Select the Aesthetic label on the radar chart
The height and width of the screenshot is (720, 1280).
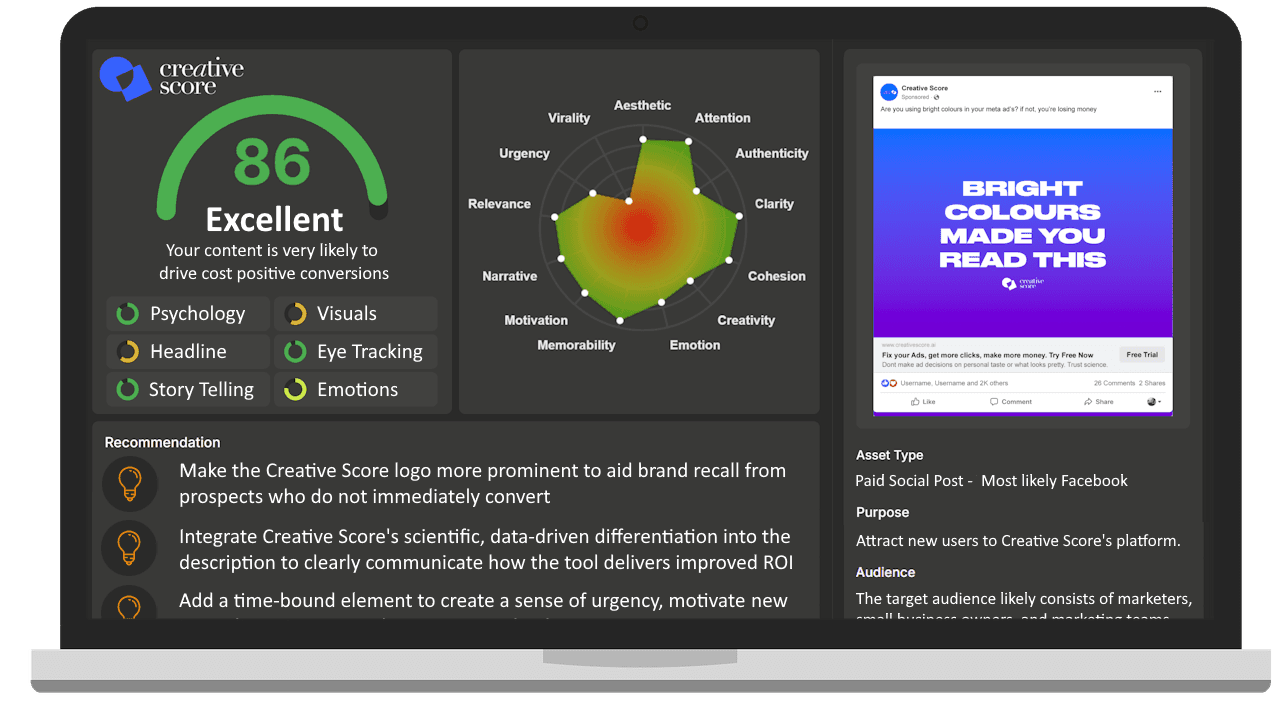(x=642, y=105)
